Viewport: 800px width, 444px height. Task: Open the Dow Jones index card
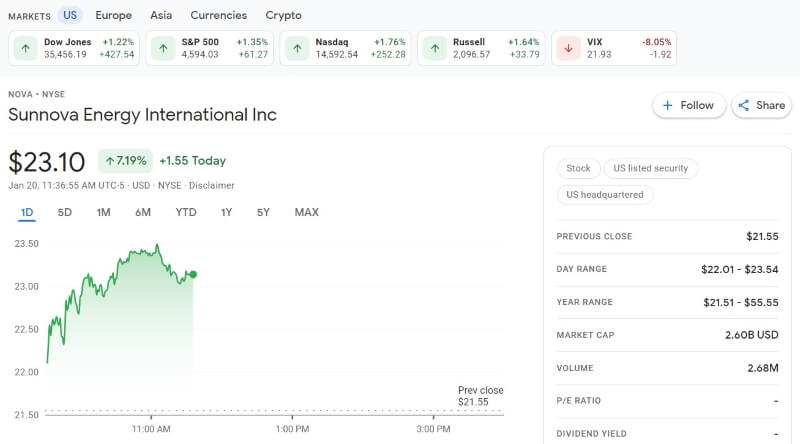(x=74, y=48)
